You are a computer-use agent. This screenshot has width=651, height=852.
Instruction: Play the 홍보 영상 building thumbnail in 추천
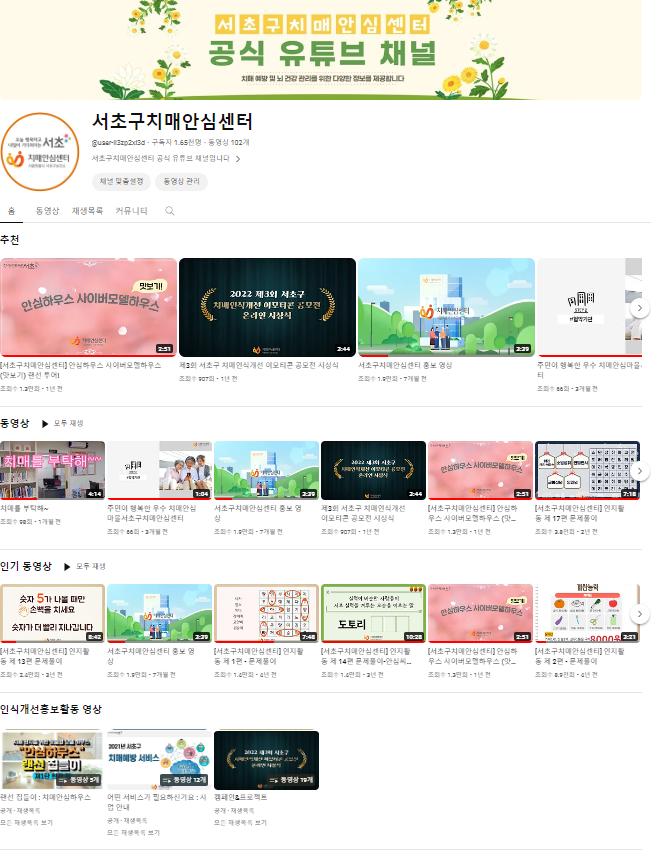click(x=446, y=308)
